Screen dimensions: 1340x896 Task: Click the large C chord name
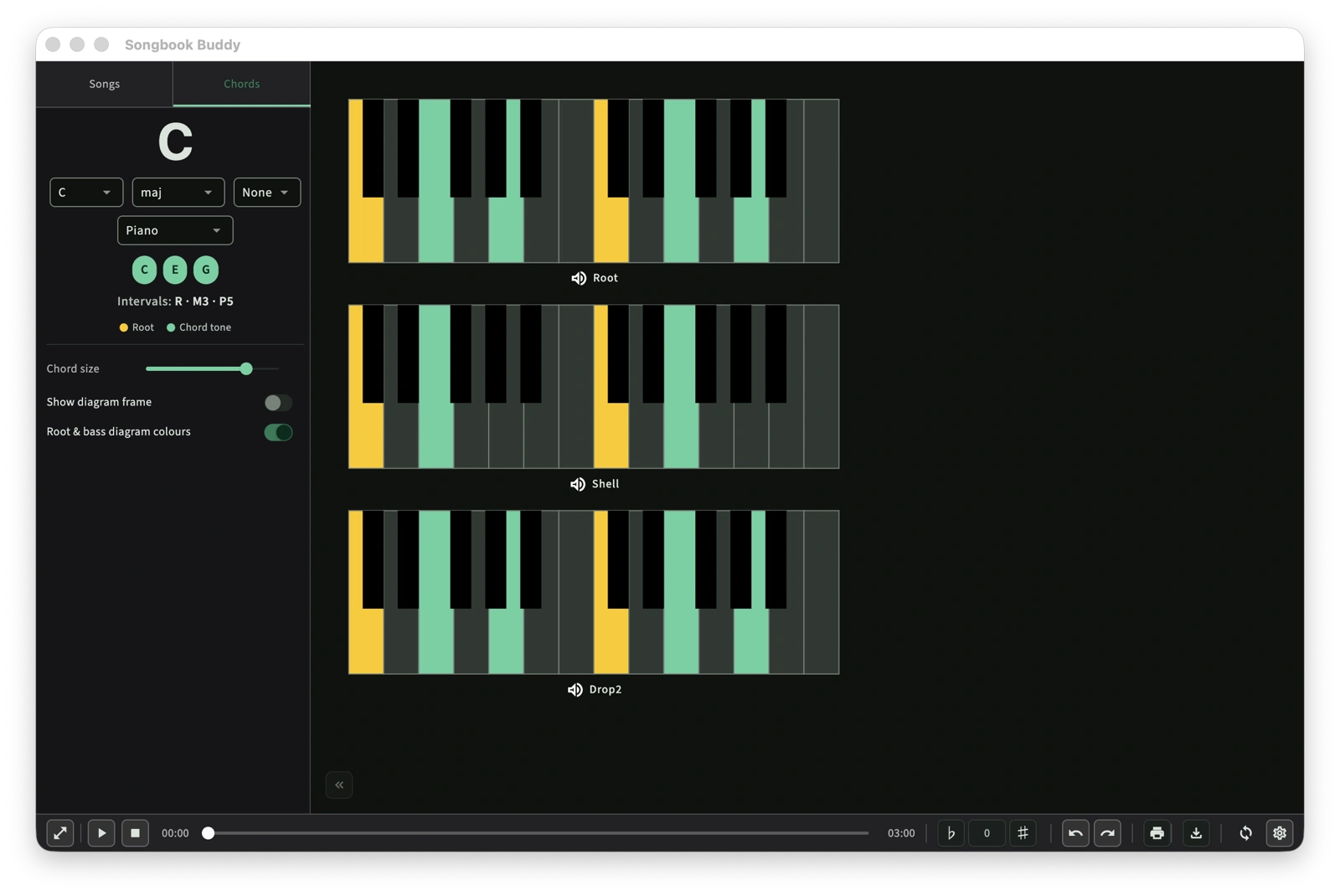point(175,142)
